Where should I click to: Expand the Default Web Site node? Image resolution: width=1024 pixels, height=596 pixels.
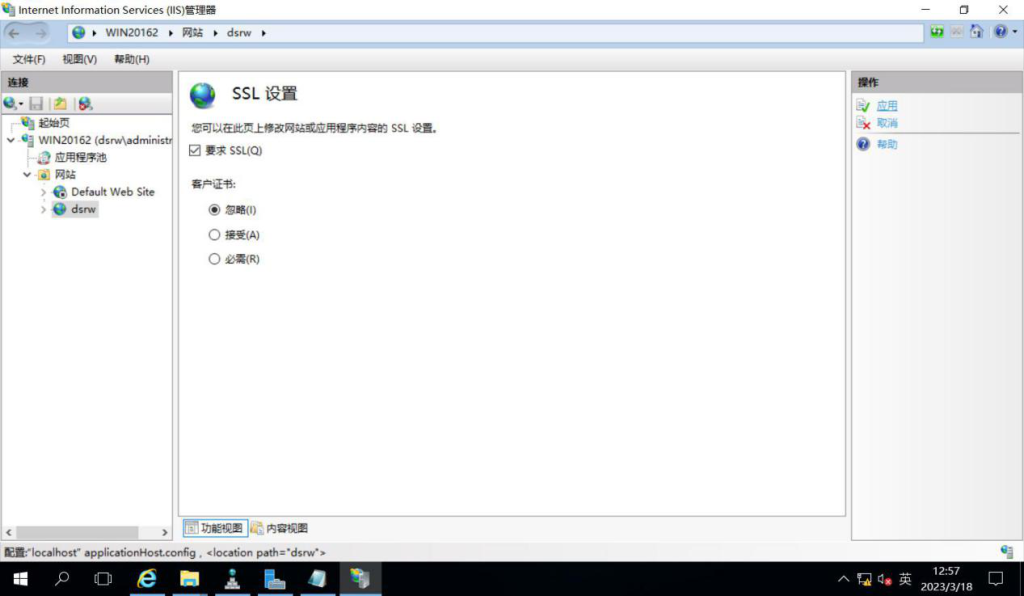(x=43, y=192)
